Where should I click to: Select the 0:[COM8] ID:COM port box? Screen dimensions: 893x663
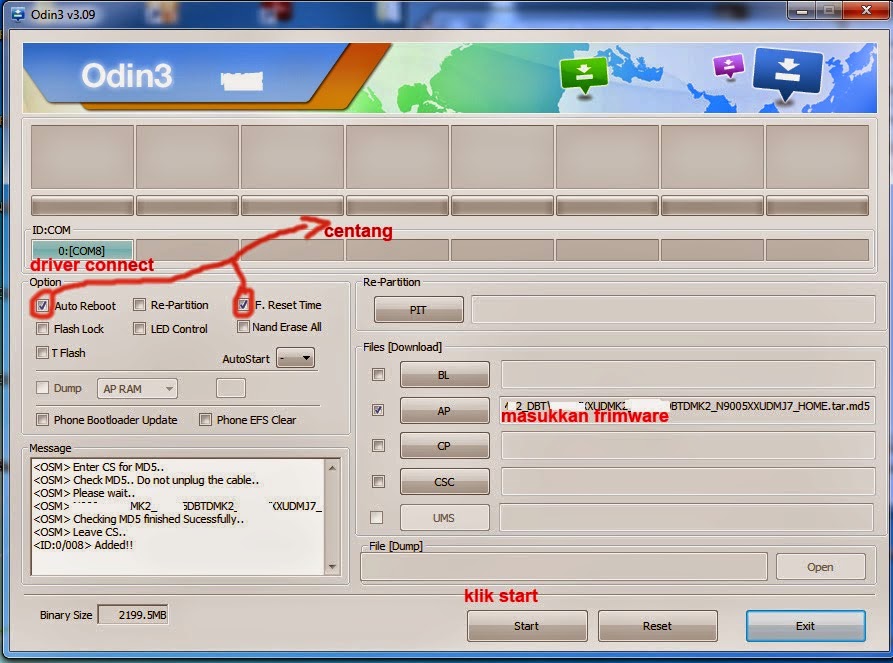82,250
